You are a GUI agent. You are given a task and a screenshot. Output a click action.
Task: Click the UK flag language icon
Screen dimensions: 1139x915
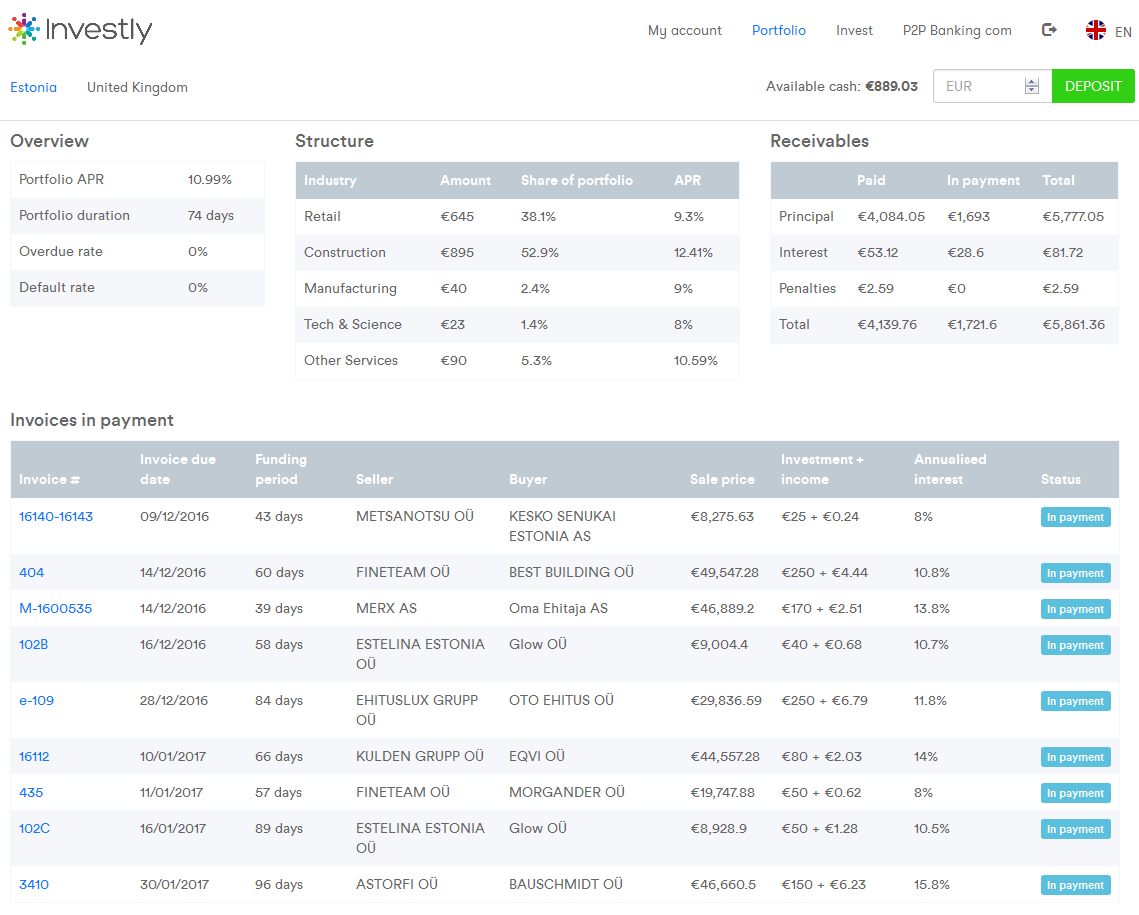pyautogui.click(x=1095, y=30)
